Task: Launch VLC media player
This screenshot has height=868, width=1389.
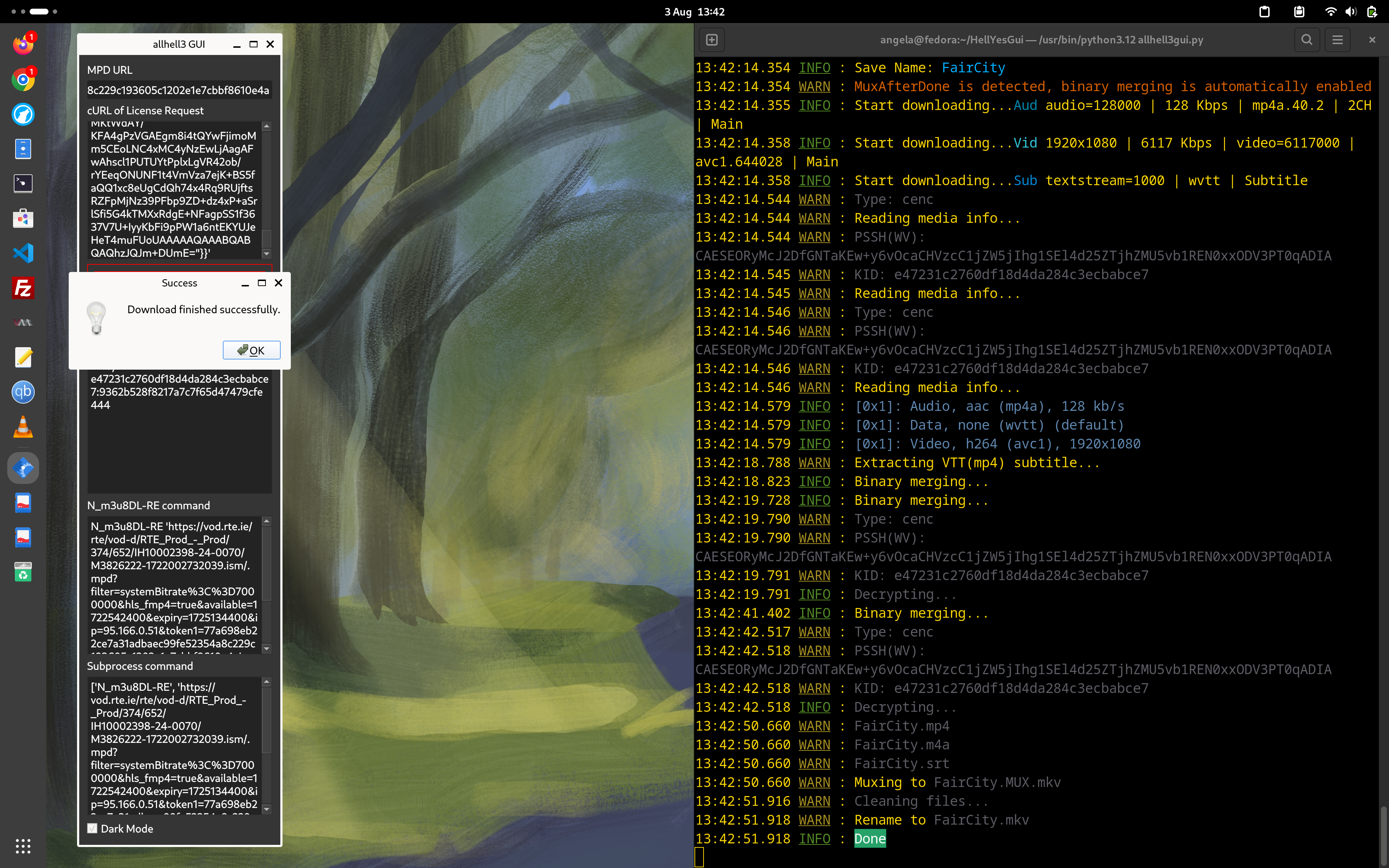Action: (23, 427)
